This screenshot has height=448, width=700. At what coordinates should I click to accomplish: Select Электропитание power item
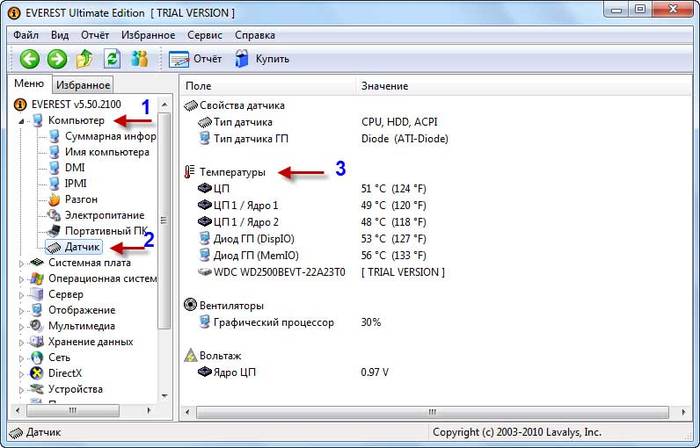tap(104, 215)
